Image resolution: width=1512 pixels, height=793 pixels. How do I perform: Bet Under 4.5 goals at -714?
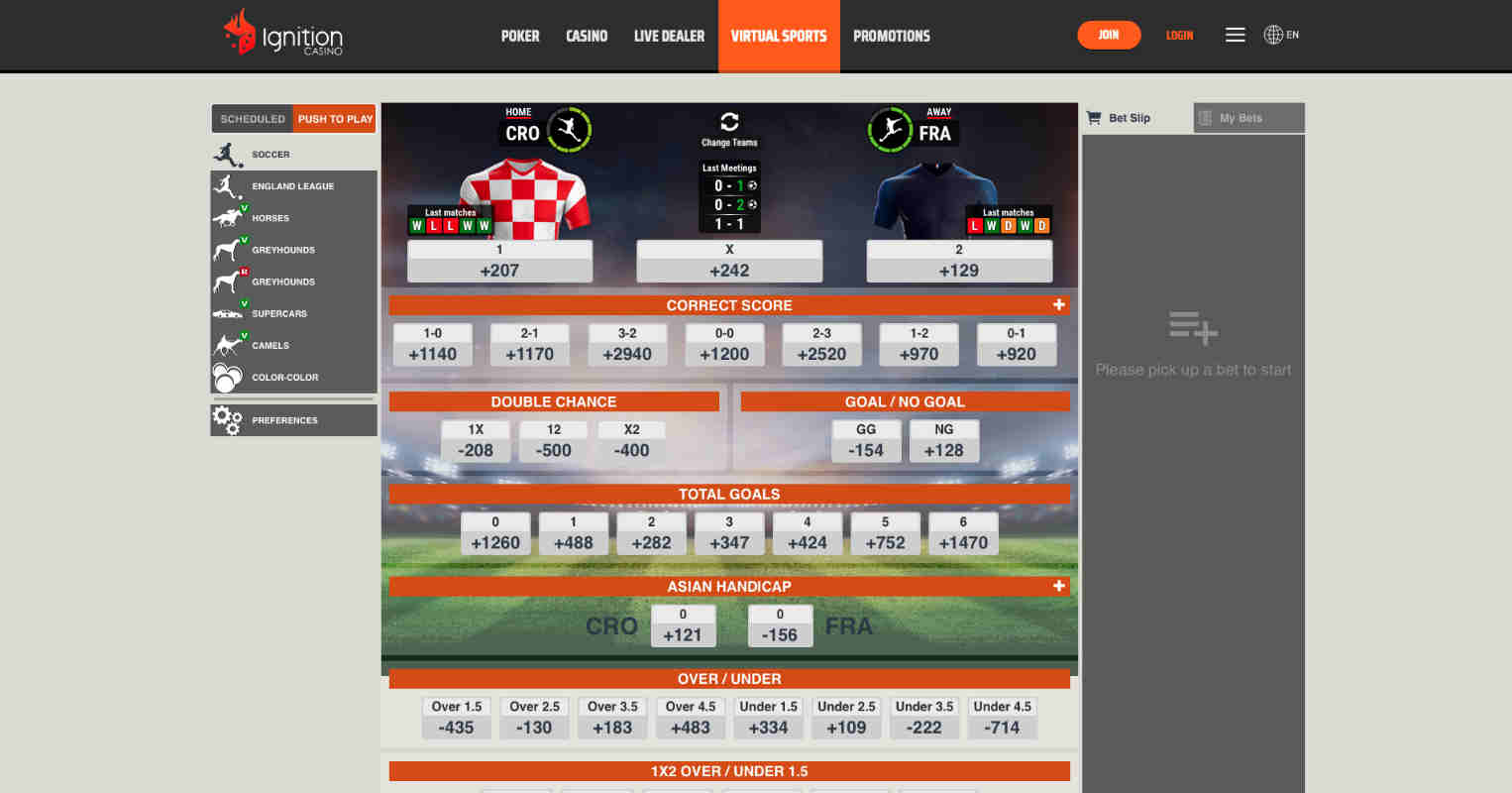click(1003, 718)
